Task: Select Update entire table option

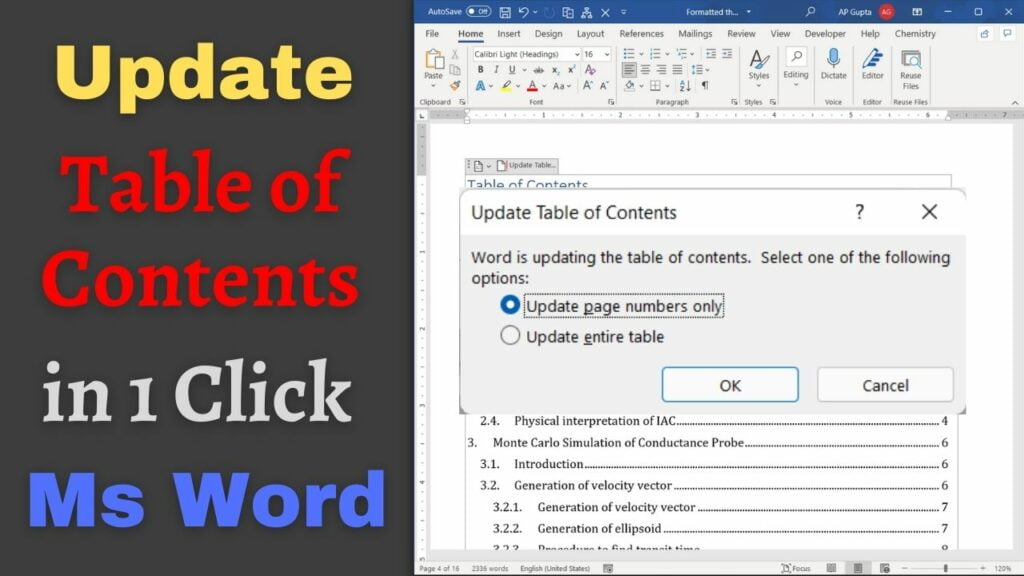Action: click(x=511, y=336)
